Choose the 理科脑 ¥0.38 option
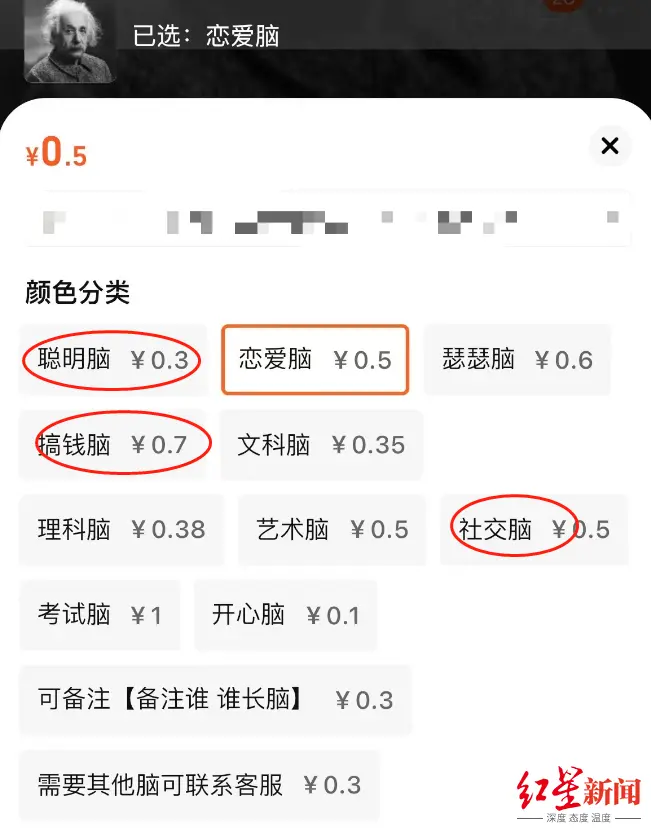The height and width of the screenshot is (834, 651). point(121,530)
